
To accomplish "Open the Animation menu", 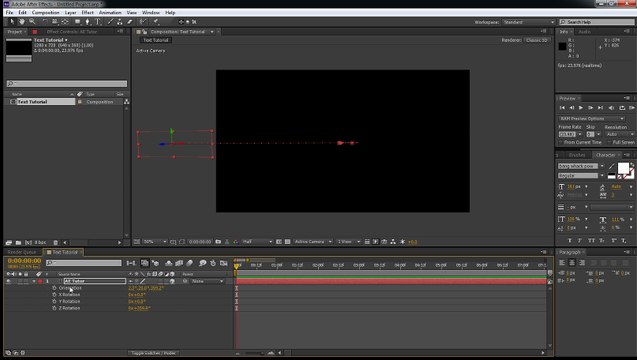I will pos(110,13).
